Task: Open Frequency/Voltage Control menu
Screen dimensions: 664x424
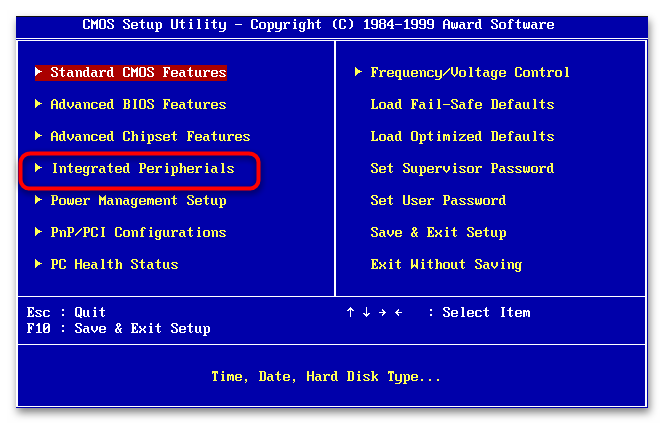Action: pos(469,72)
